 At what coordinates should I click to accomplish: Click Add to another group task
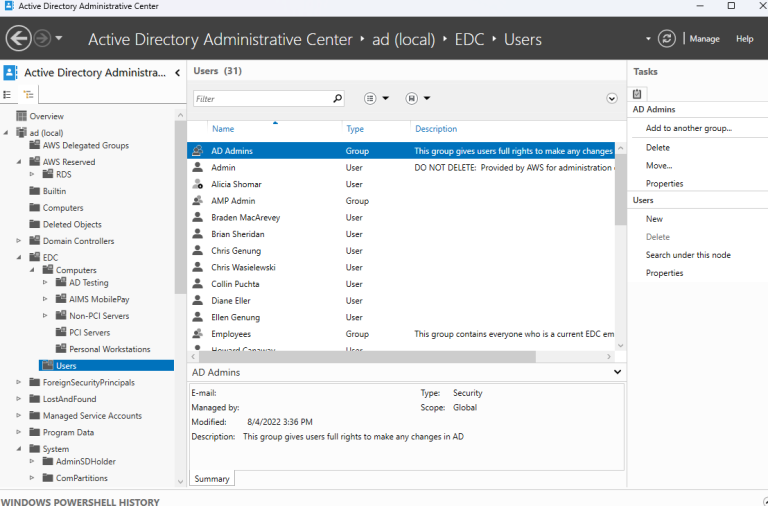(689, 128)
